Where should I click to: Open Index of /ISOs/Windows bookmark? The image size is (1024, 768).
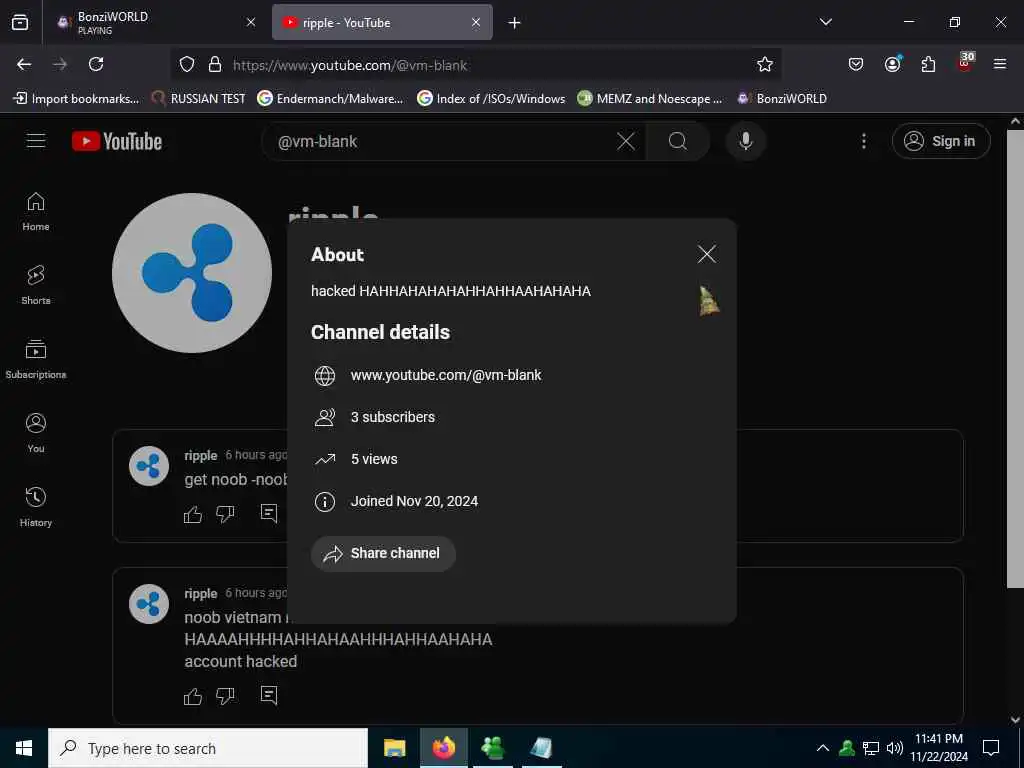[491, 99]
